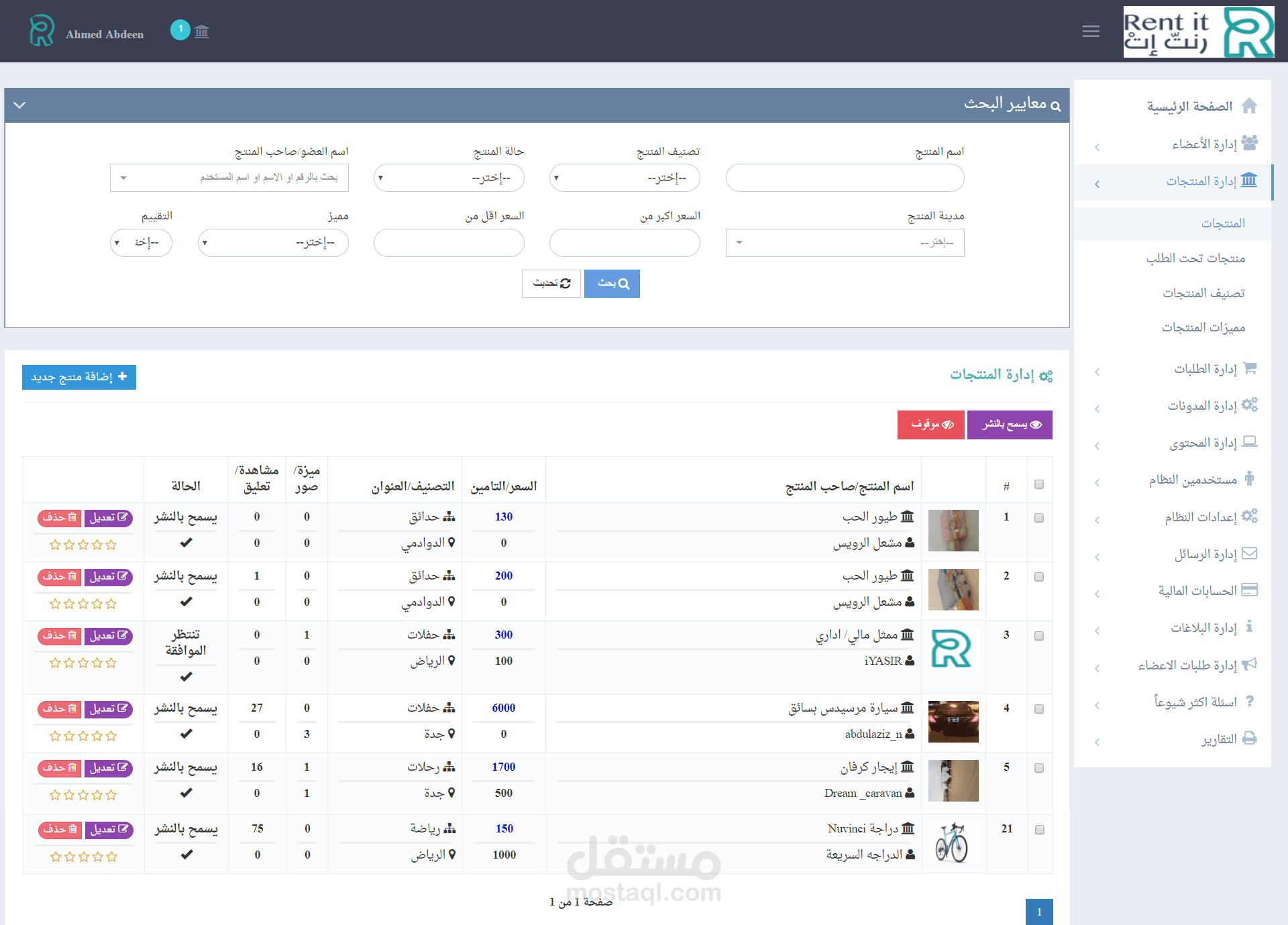1288x925 pixels.
Task: Toggle the select-all checkbox in table header
Action: point(1039,484)
